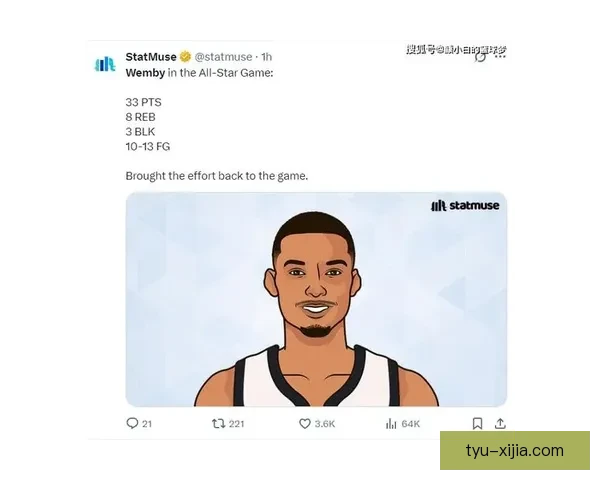Open the StatMuse profile avatar
Viewport: 600px width, 480px height.
105,64
